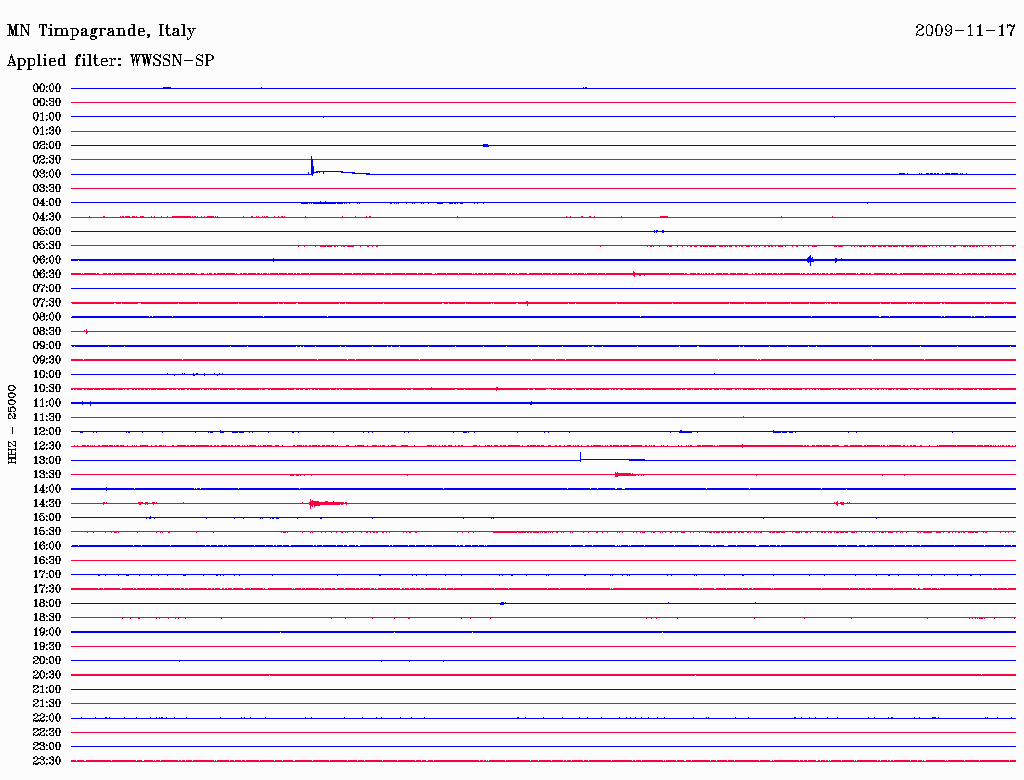Click the 13:00 time label
The height and width of the screenshot is (780, 1024).
[47, 460]
